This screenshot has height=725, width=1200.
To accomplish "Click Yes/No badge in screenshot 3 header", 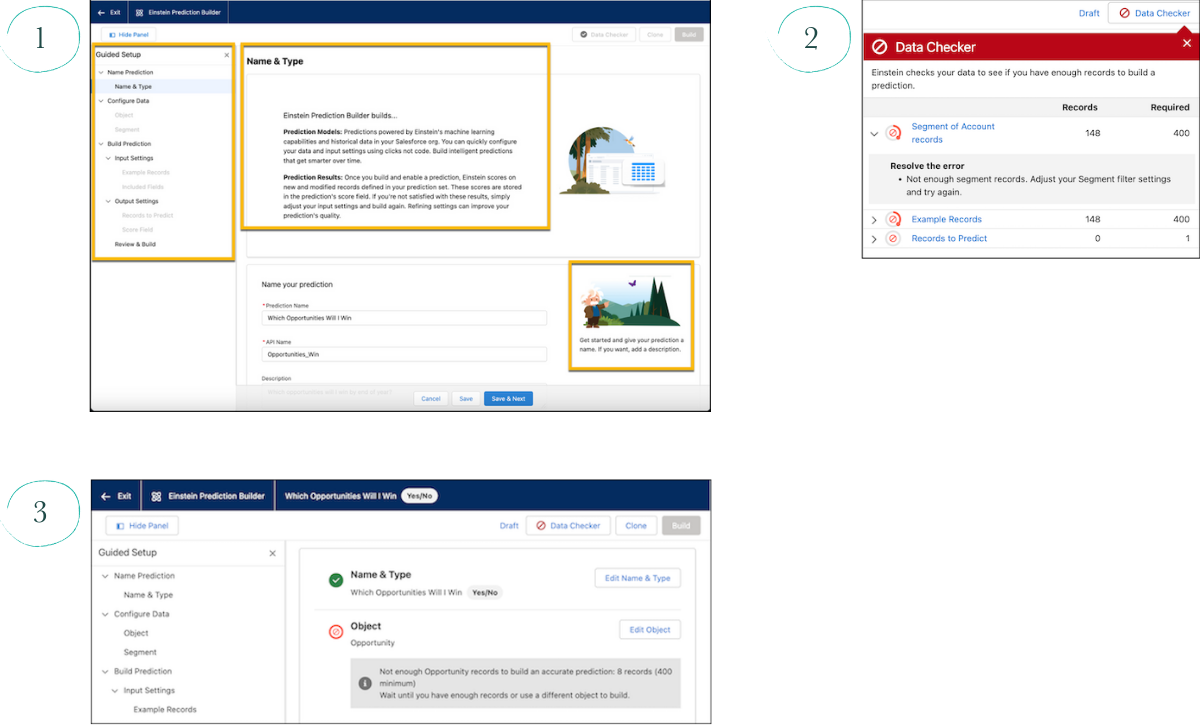I will (420, 495).
